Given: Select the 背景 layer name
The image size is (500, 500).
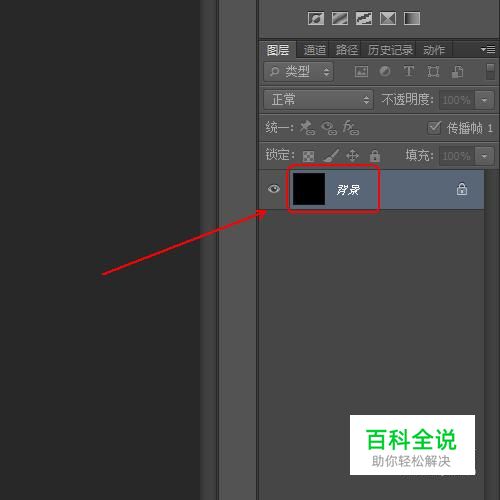Looking at the screenshot, I should click(348, 190).
